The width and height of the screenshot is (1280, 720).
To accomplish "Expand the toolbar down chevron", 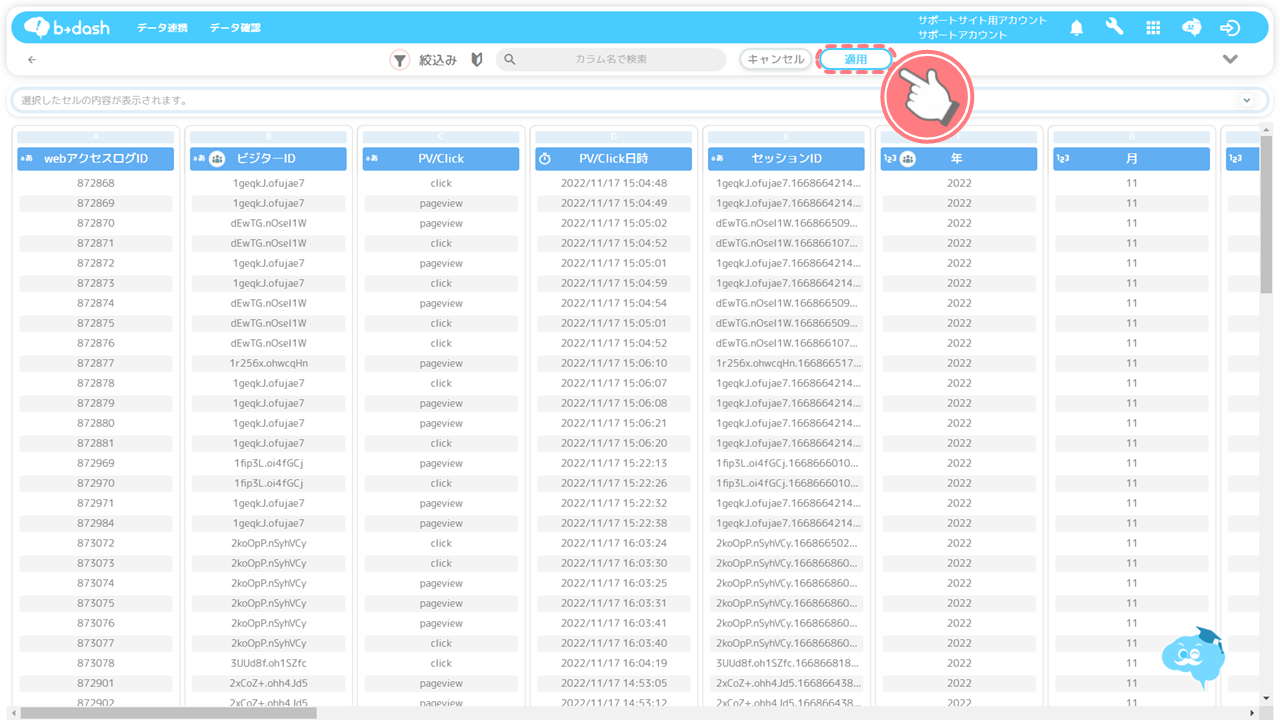I will click(1230, 59).
